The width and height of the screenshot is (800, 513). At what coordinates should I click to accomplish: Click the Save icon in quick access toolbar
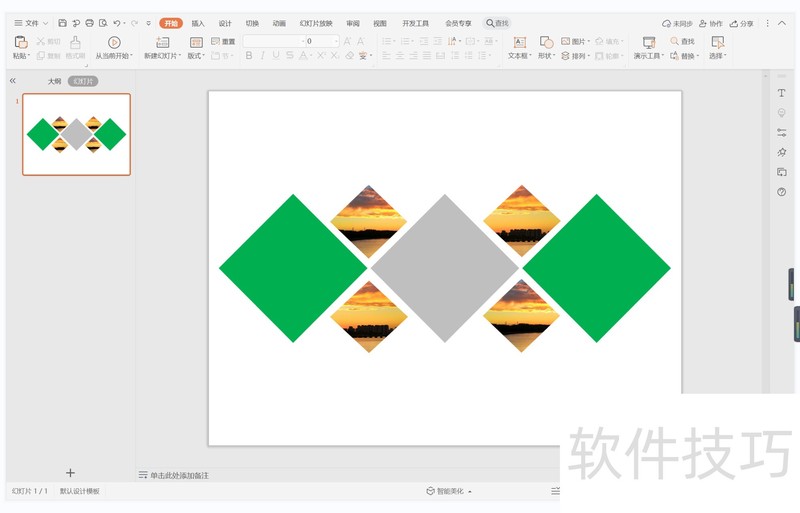pyautogui.click(x=63, y=23)
